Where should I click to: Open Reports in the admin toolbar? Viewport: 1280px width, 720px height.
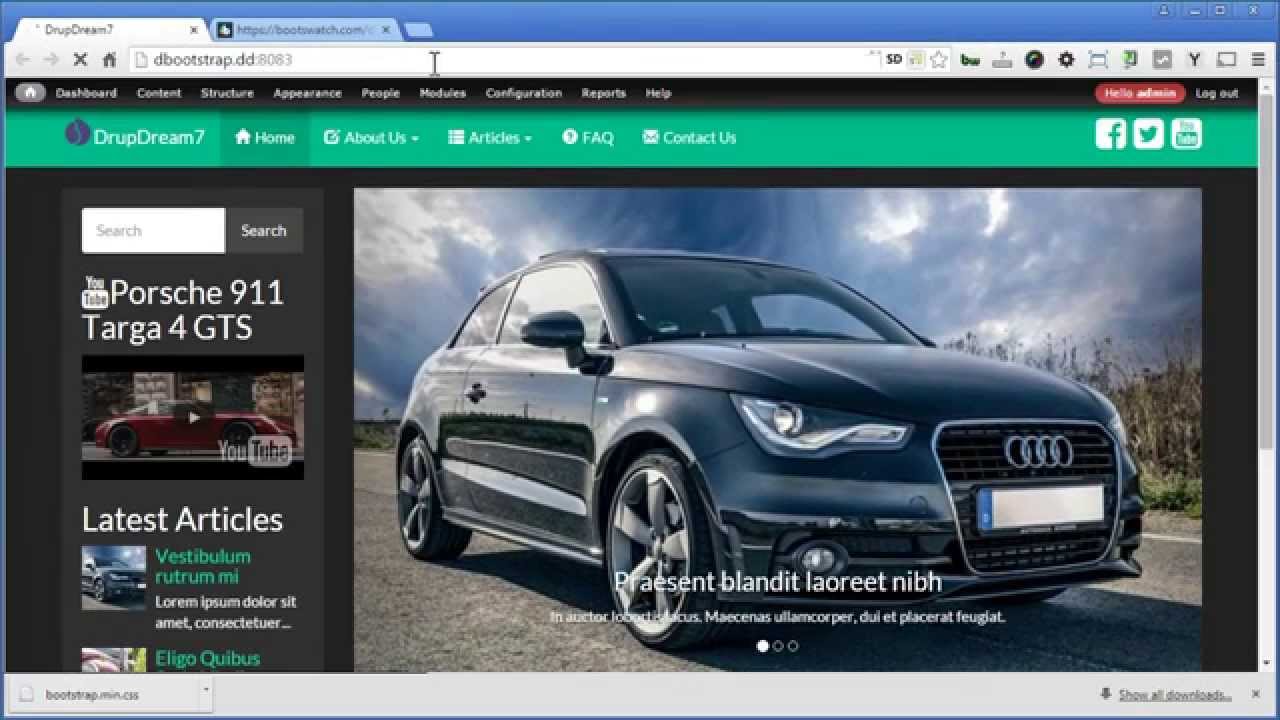coord(603,93)
